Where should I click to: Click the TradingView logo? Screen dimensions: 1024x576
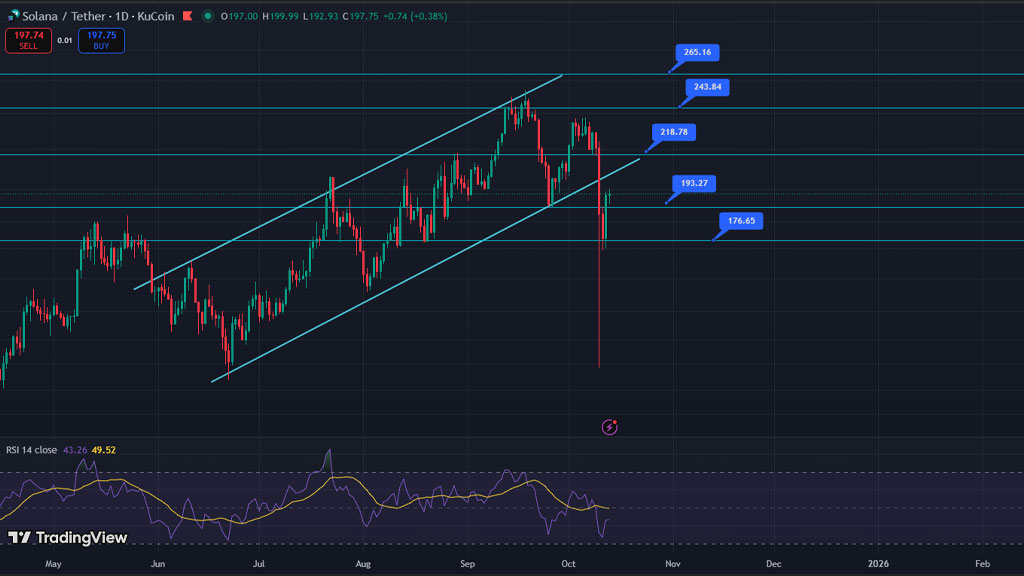pyautogui.click(x=68, y=538)
